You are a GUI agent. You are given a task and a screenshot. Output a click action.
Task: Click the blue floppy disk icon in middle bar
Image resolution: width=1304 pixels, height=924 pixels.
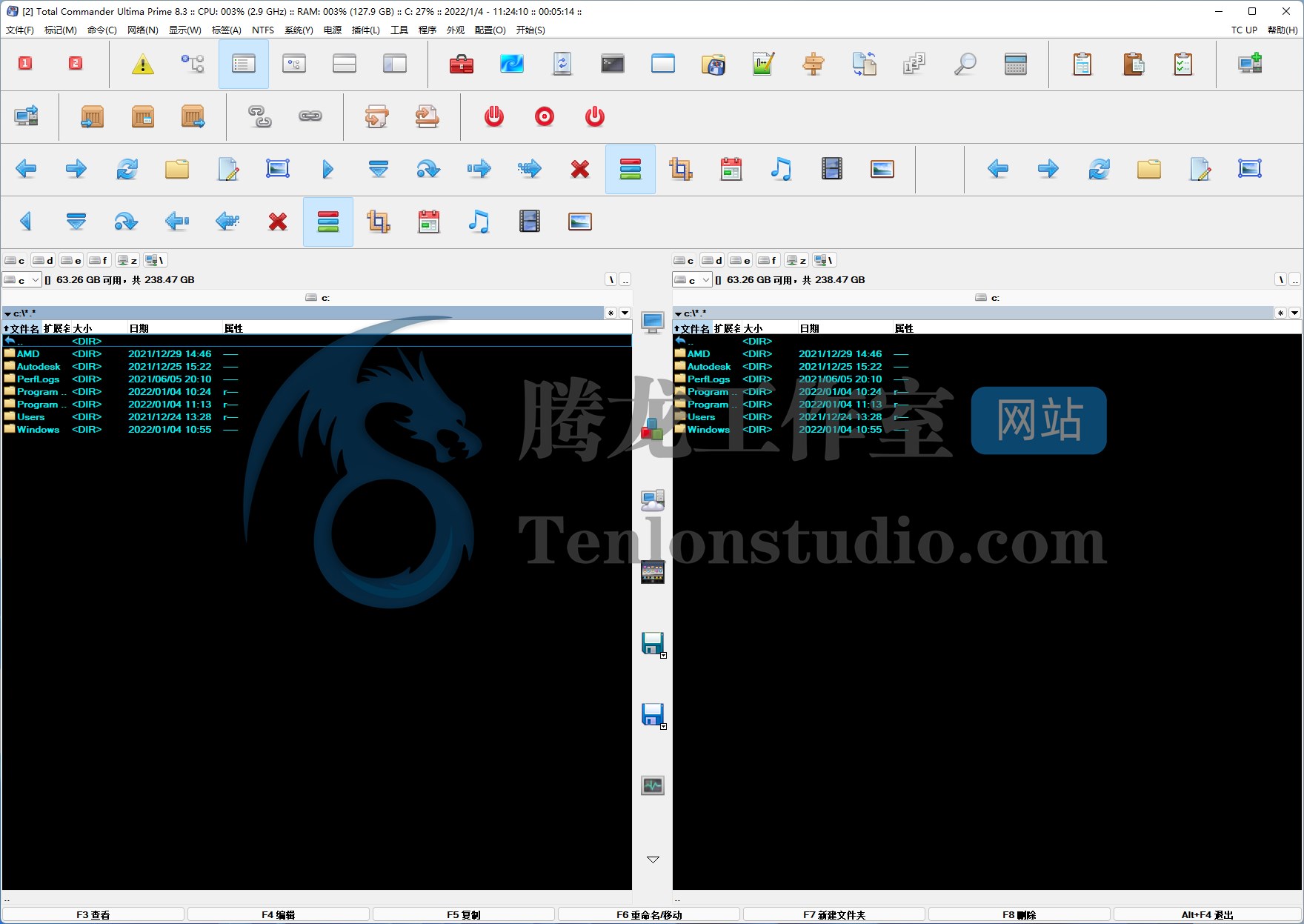[x=652, y=714]
